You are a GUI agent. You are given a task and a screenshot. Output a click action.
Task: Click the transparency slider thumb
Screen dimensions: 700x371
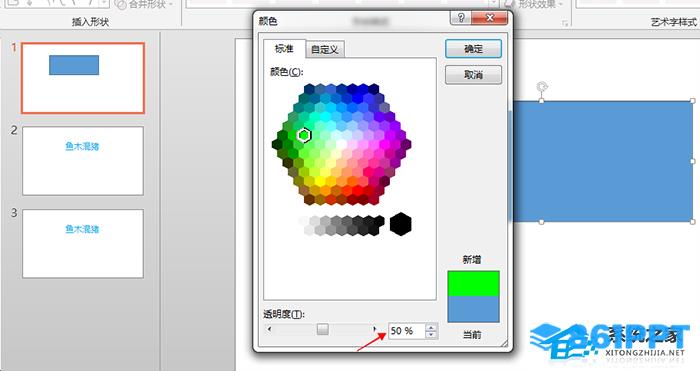(323, 329)
